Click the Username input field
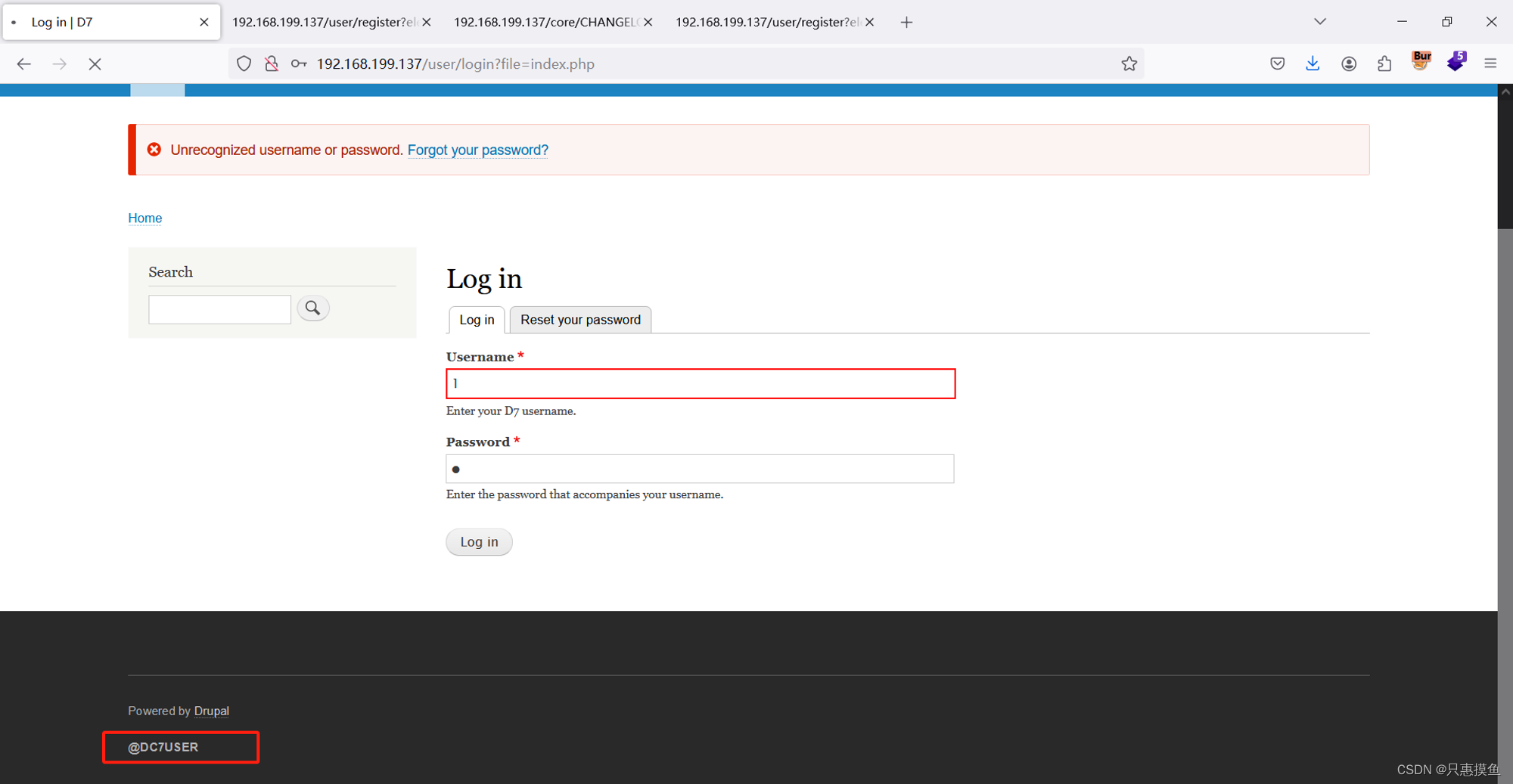 coord(701,384)
